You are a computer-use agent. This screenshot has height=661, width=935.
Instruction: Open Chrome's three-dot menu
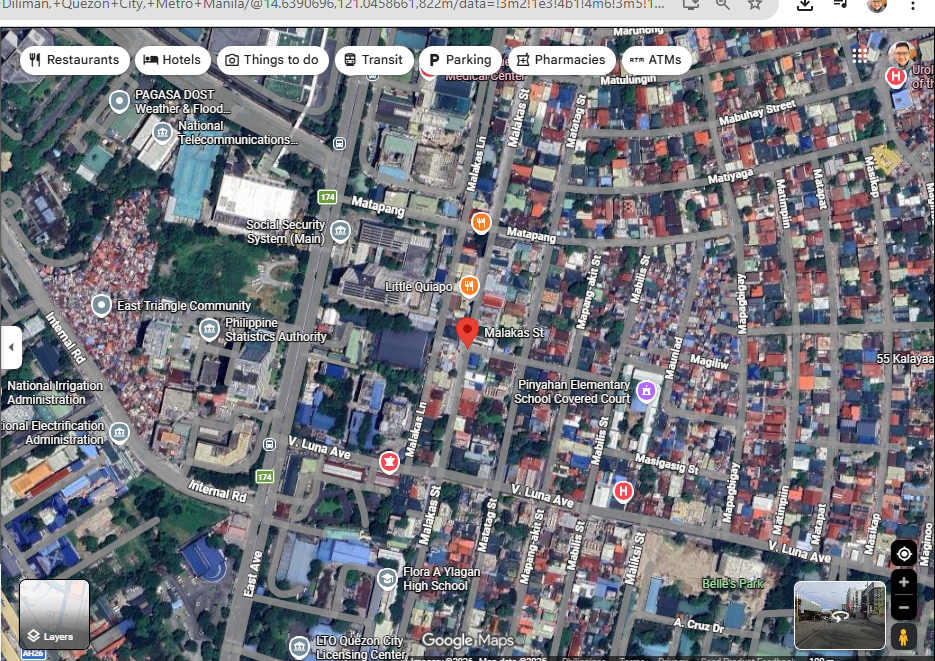click(x=912, y=5)
